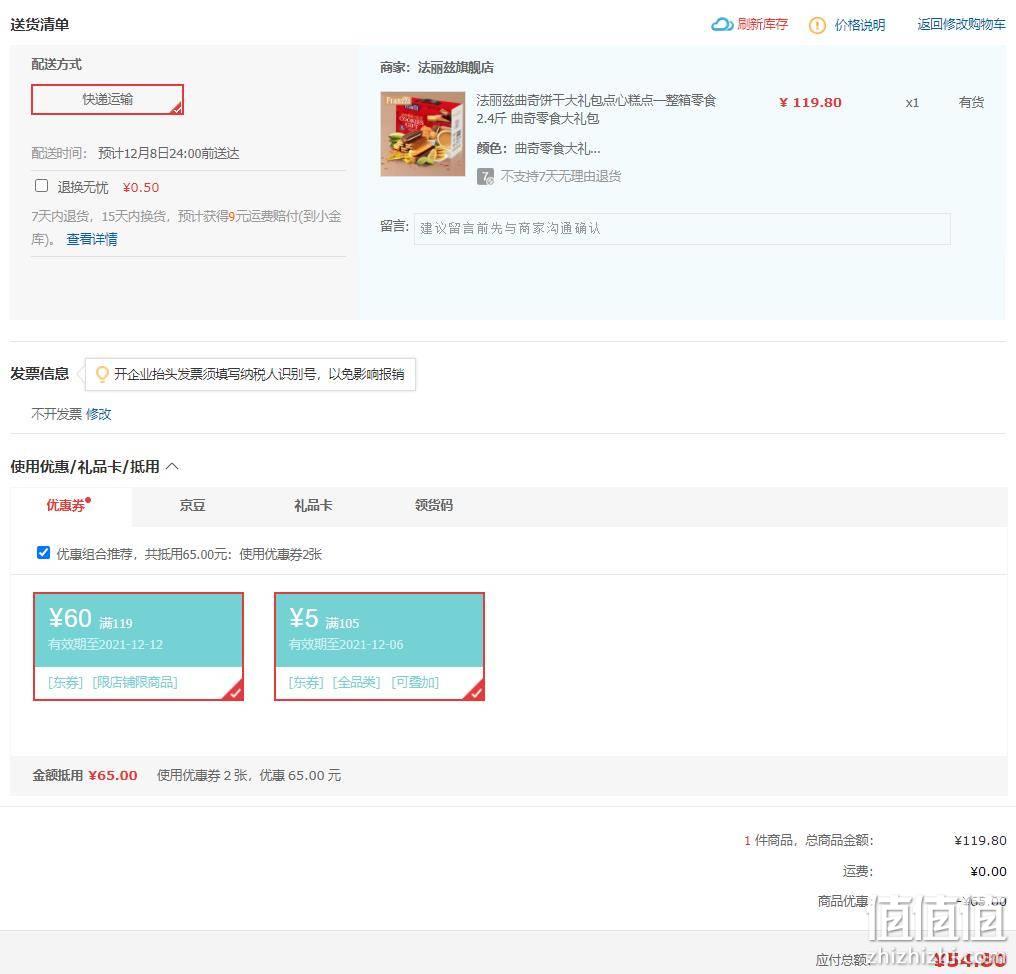Click 返回修改购物车 link

961,25
